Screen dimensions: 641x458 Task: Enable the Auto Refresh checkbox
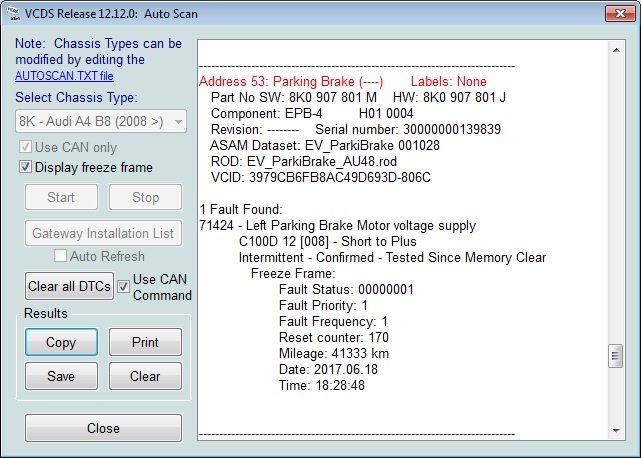(x=60, y=256)
